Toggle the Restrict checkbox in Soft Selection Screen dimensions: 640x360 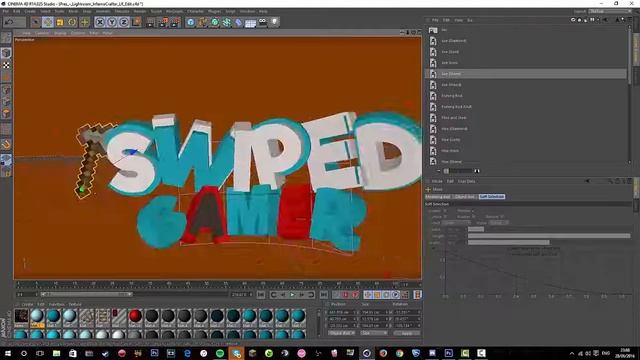click(x=502, y=216)
